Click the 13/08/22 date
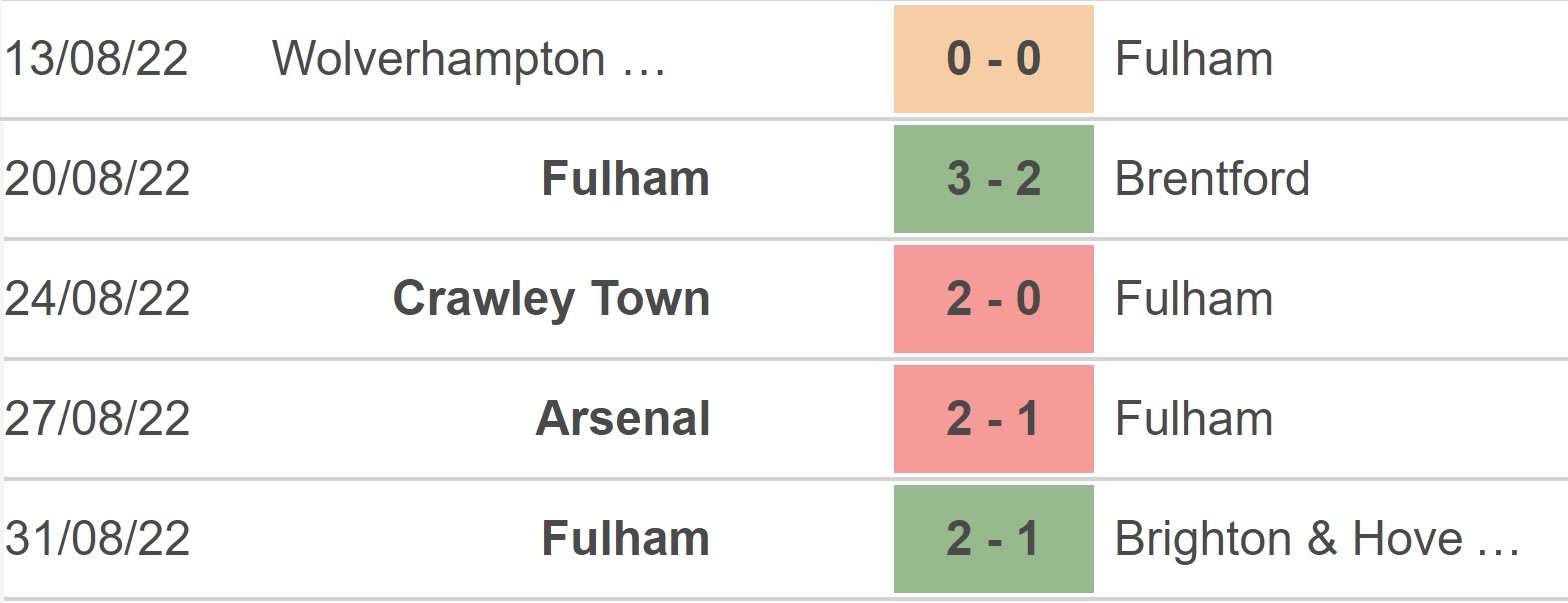The height and width of the screenshot is (603, 1568). tap(97, 59)
